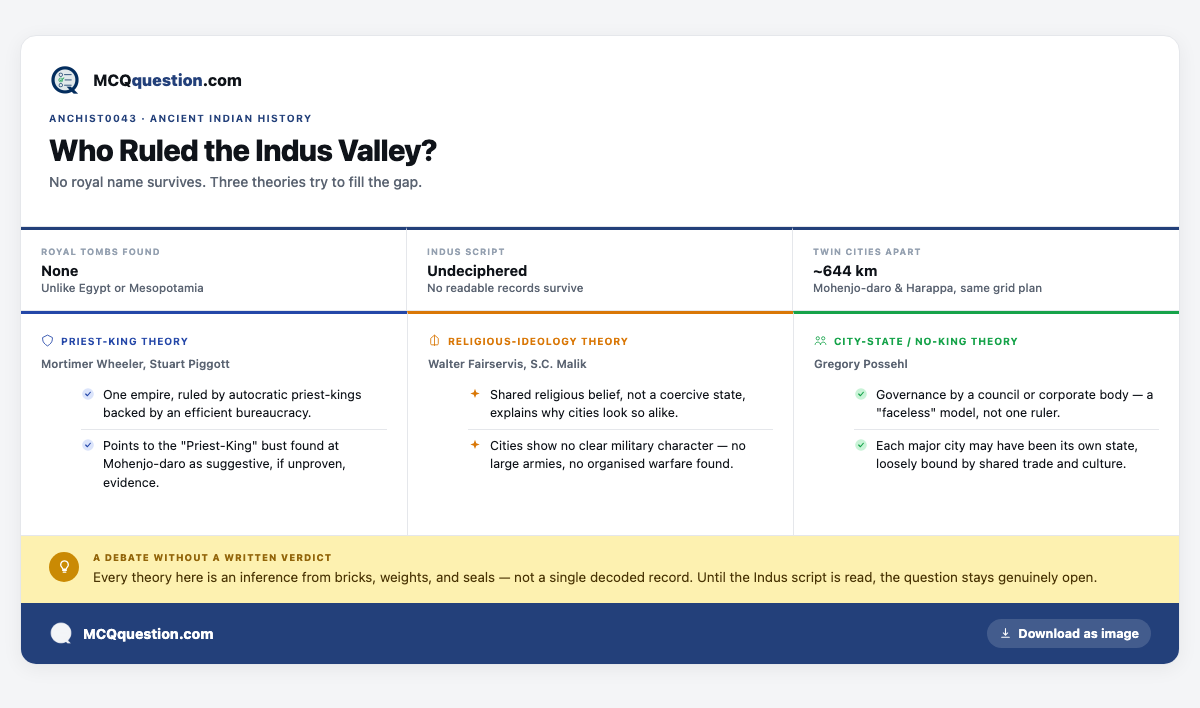Click green check beside 'Each major city may'
Screen dimensions: 1200x708
(861, 445)
